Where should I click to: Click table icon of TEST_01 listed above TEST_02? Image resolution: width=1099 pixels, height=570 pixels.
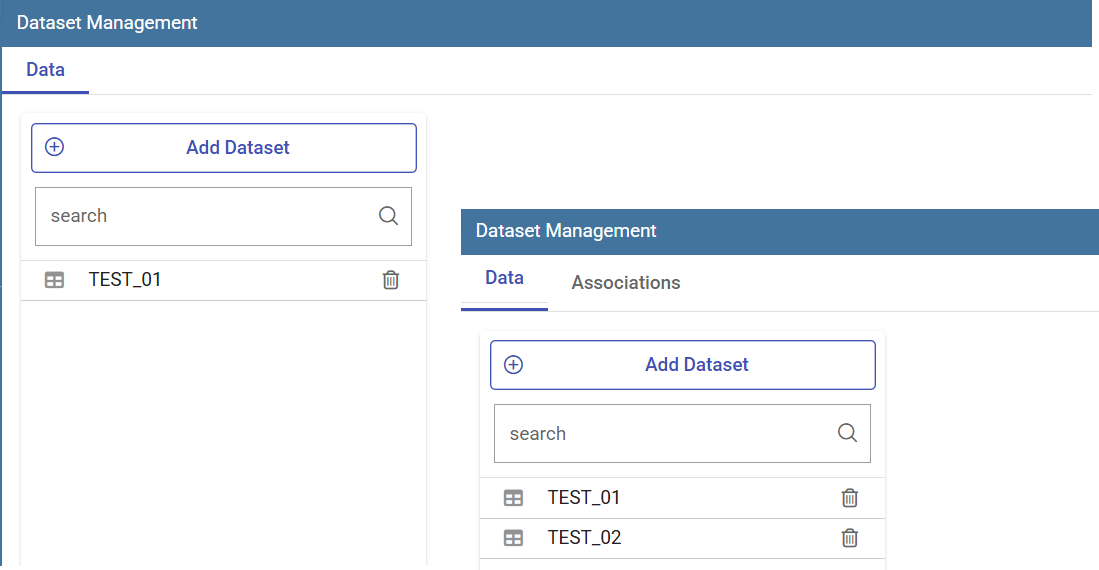513,498
